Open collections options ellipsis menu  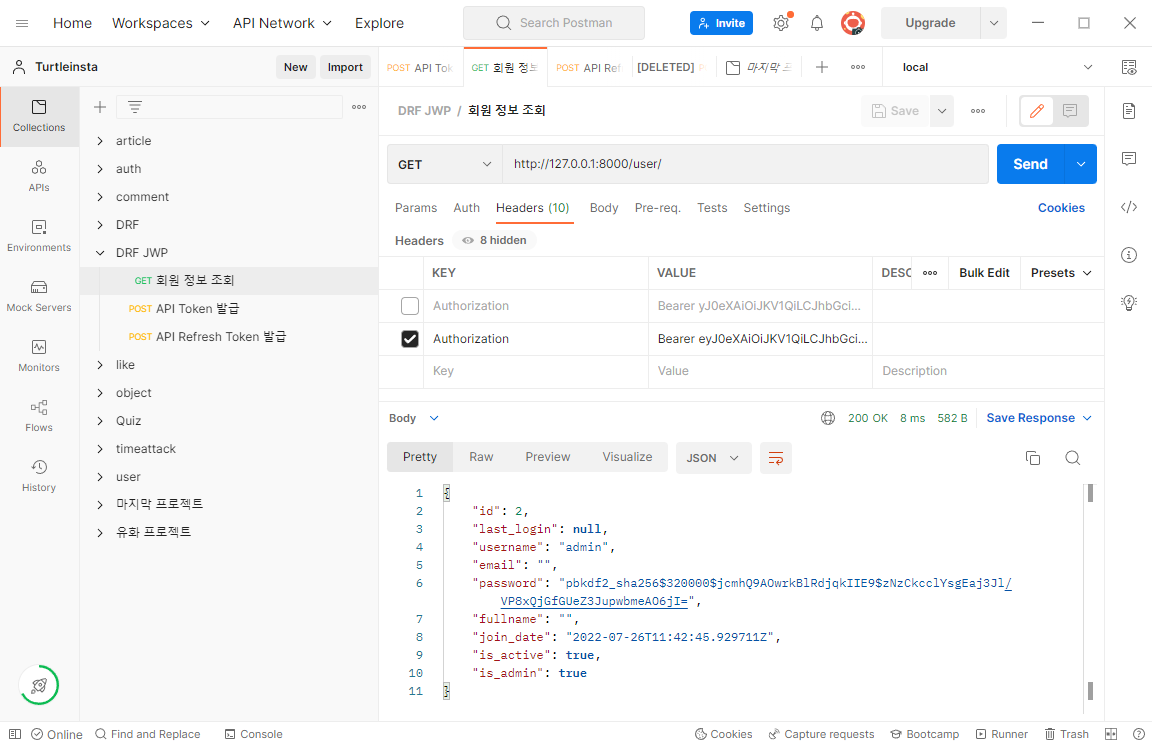pyautogui.click(x=359, y=107)
